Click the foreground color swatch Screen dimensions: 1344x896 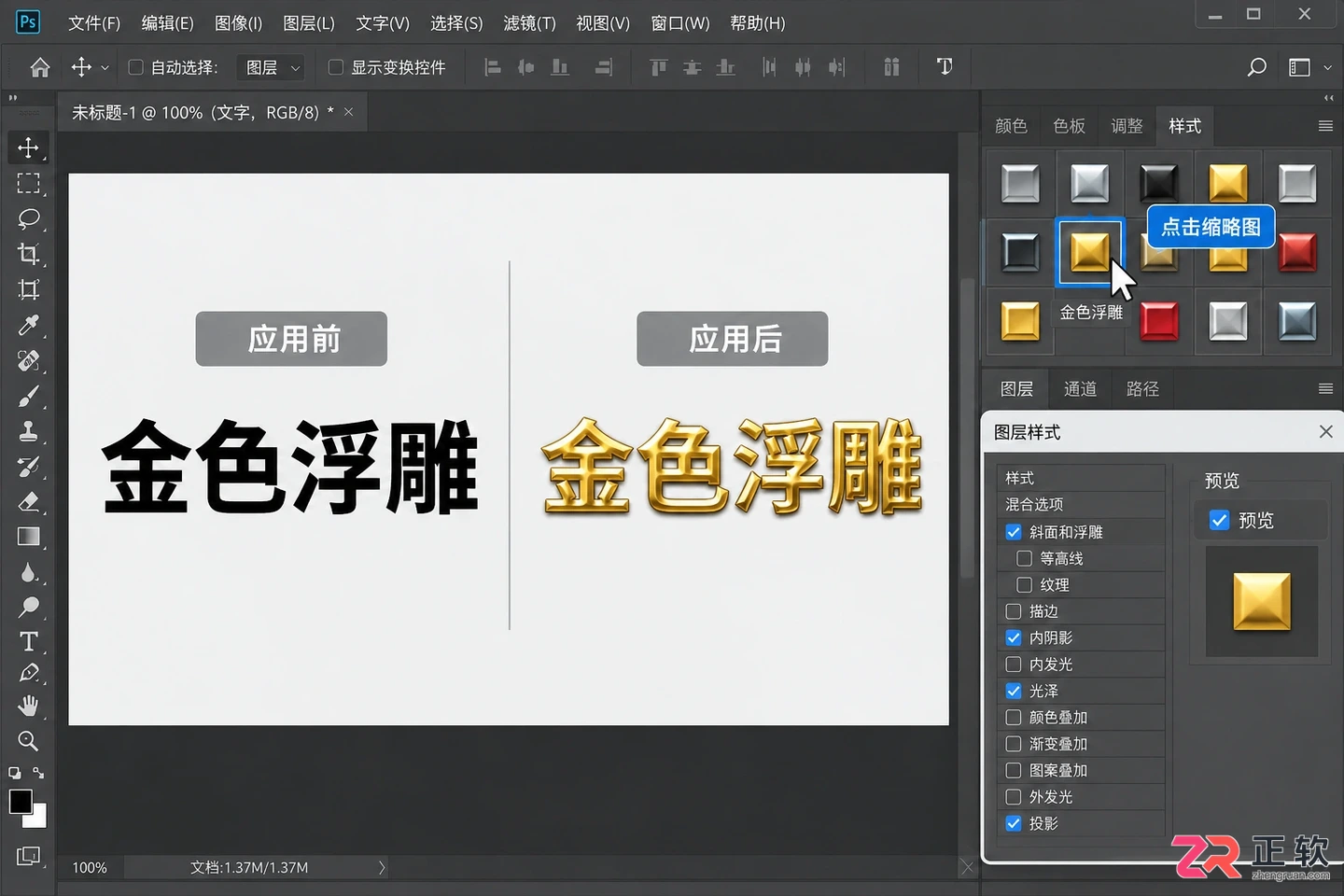pyautogui.click(x=21, y=802)
